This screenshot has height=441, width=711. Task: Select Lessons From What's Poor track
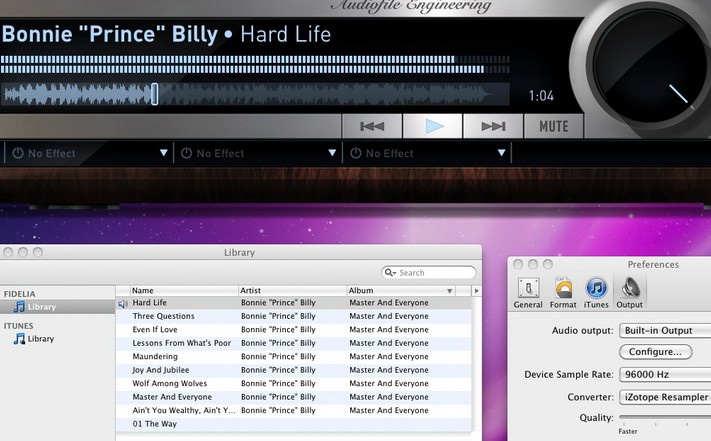pos(294,343)
